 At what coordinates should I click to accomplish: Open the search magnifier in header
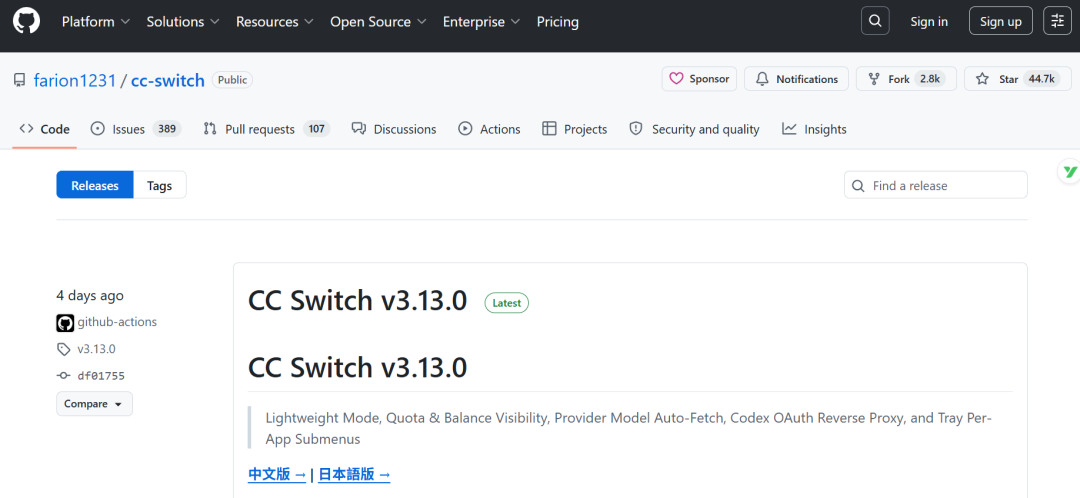875,21
